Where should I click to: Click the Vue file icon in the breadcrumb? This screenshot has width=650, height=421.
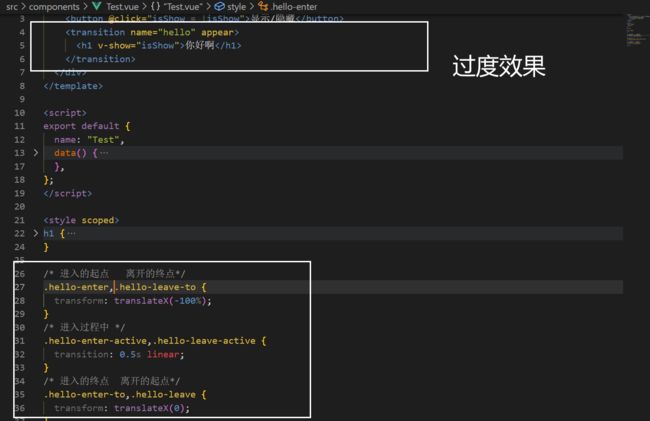point(97,6)
